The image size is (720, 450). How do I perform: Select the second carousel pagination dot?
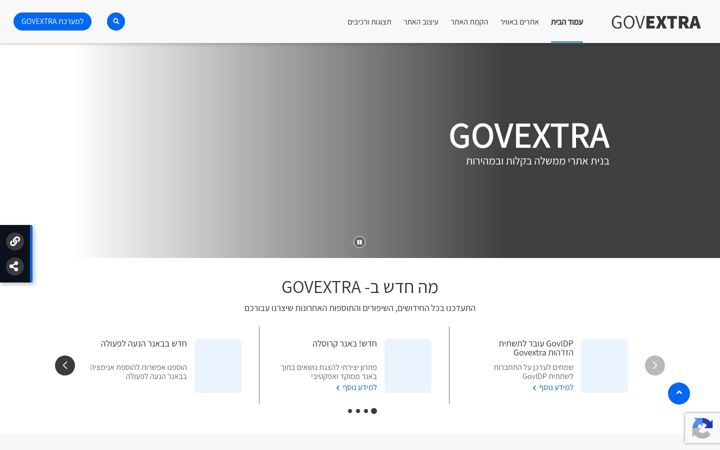(358, 411)
